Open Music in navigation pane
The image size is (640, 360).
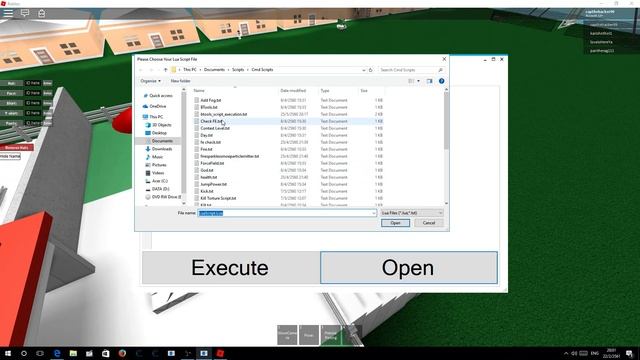[157, 157]
